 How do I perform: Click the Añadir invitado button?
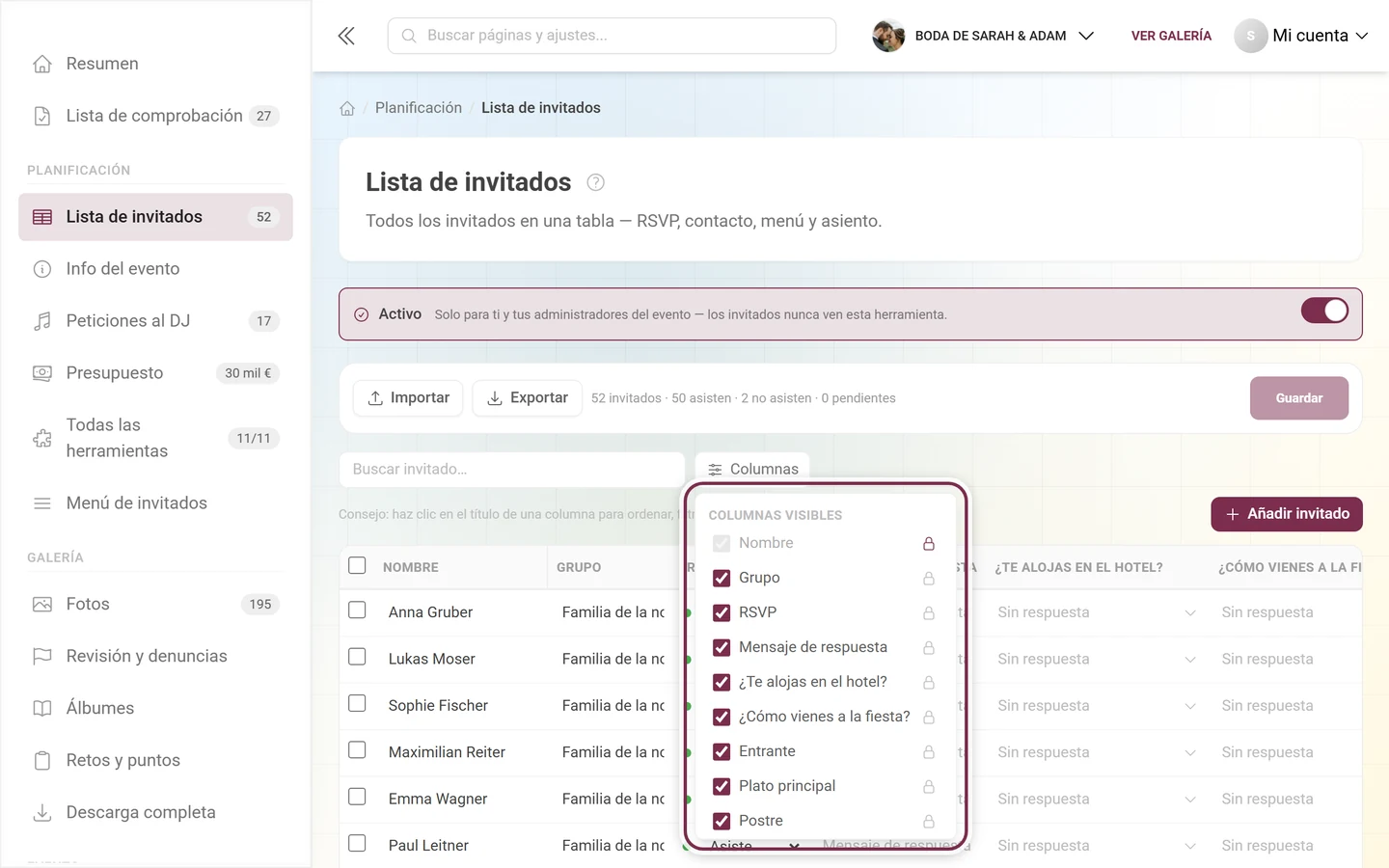click(1287, 514)
